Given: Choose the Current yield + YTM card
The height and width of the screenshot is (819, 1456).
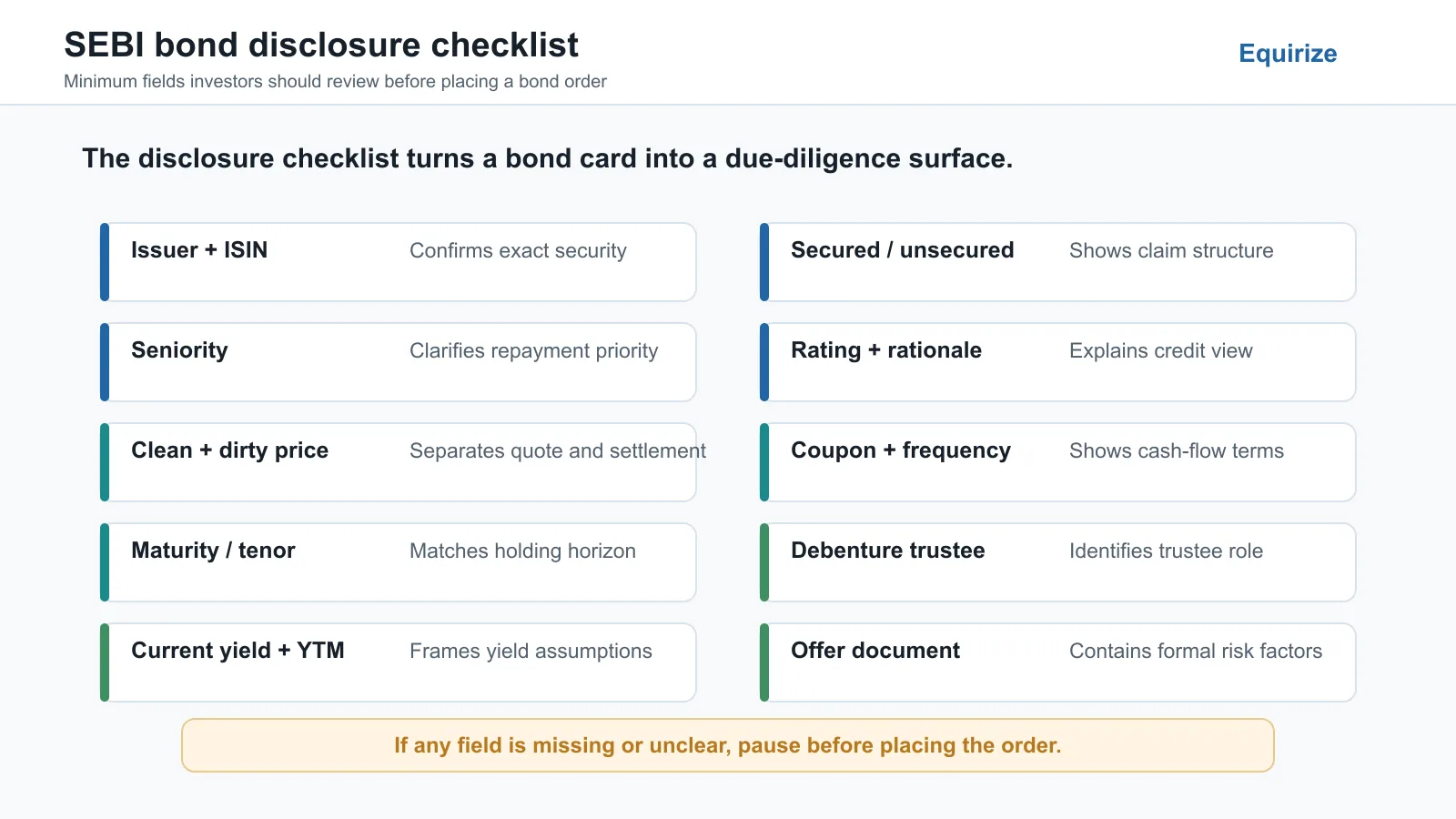Looking at the screenshot, I should point(399,662).
